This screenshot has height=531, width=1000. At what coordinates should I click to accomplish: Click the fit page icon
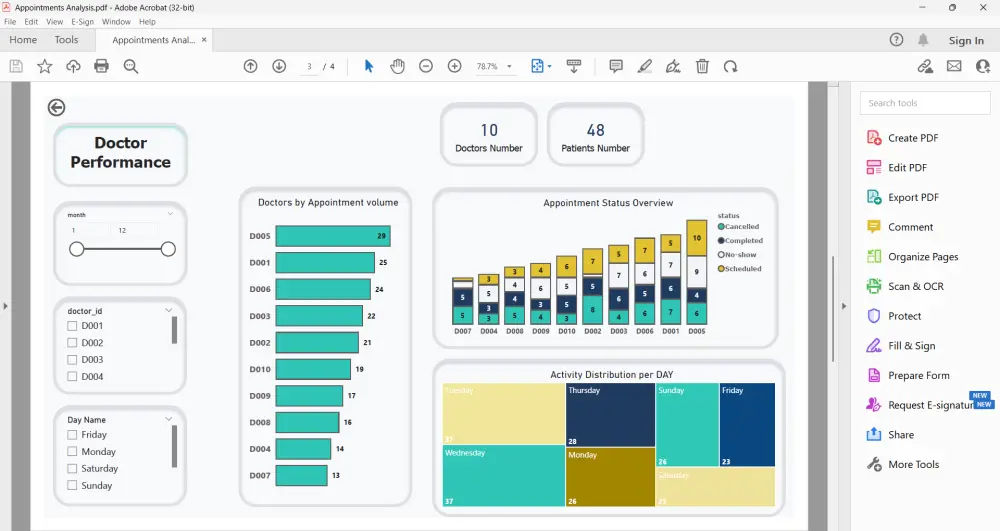click(538, 66)
